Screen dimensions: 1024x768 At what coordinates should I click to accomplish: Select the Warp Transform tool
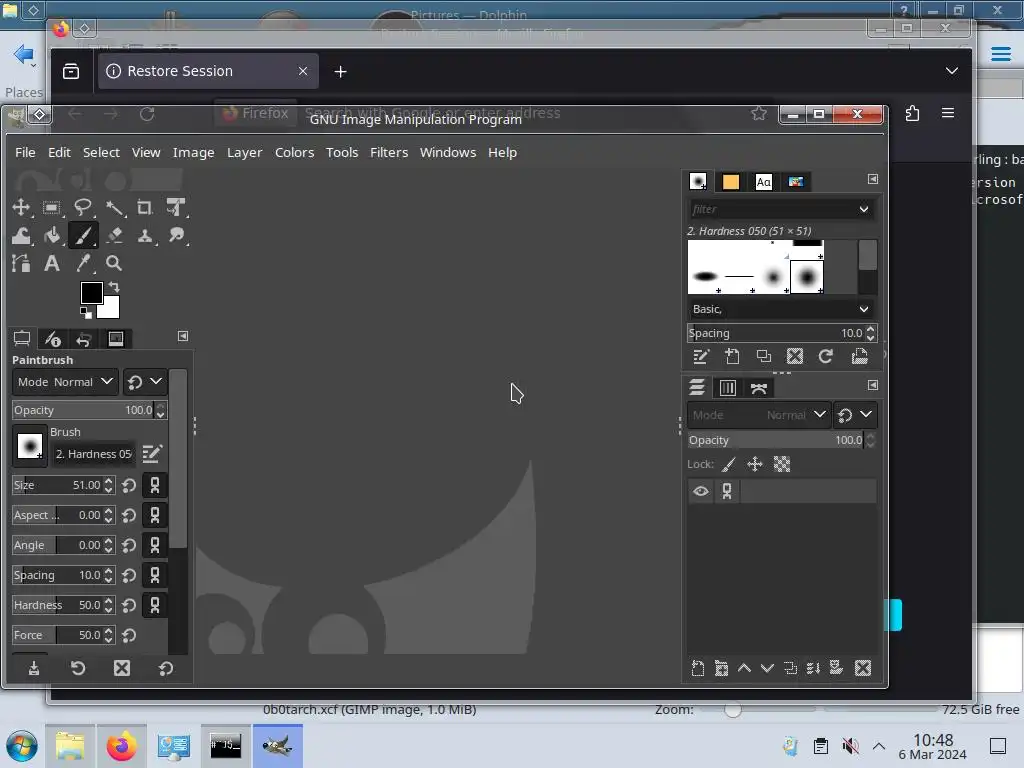(x=21, y=235)
